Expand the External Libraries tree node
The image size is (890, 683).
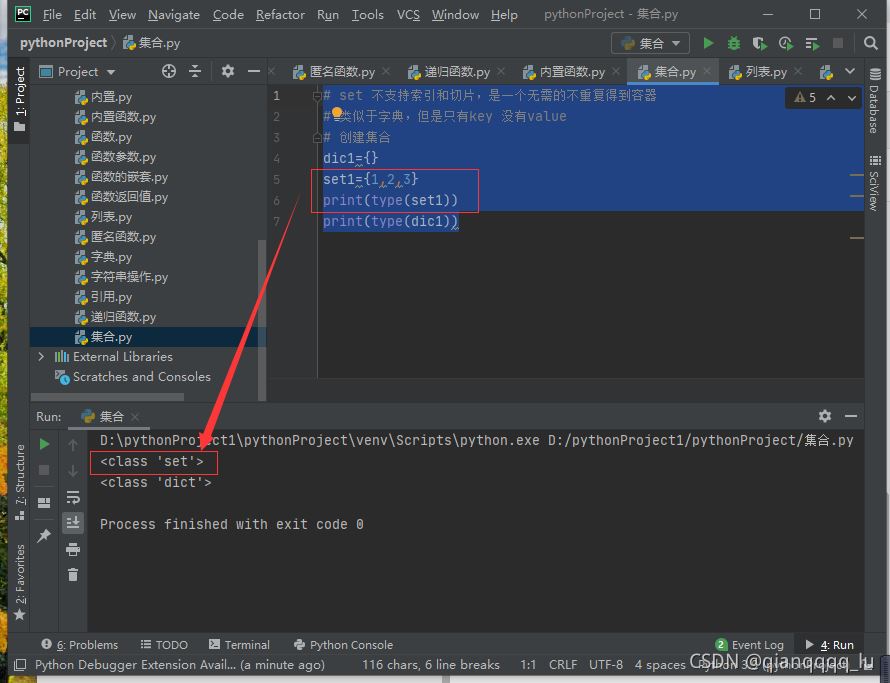tap(41, 357)
